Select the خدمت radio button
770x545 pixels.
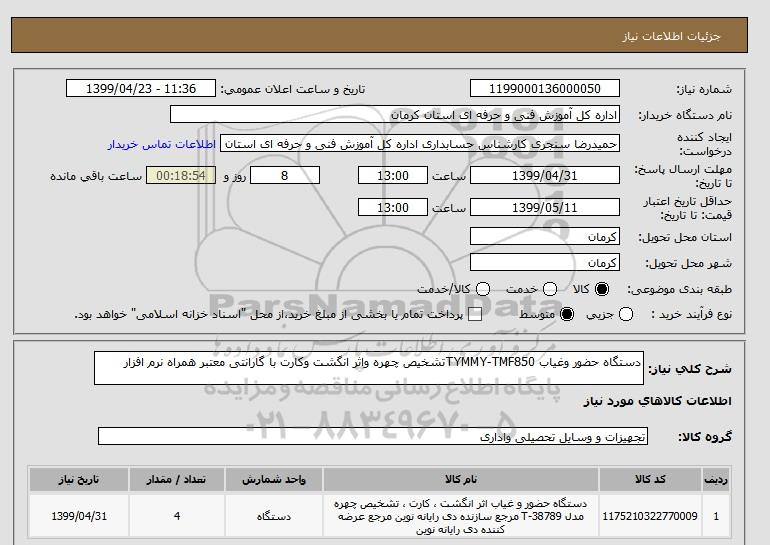click(550, 289)
